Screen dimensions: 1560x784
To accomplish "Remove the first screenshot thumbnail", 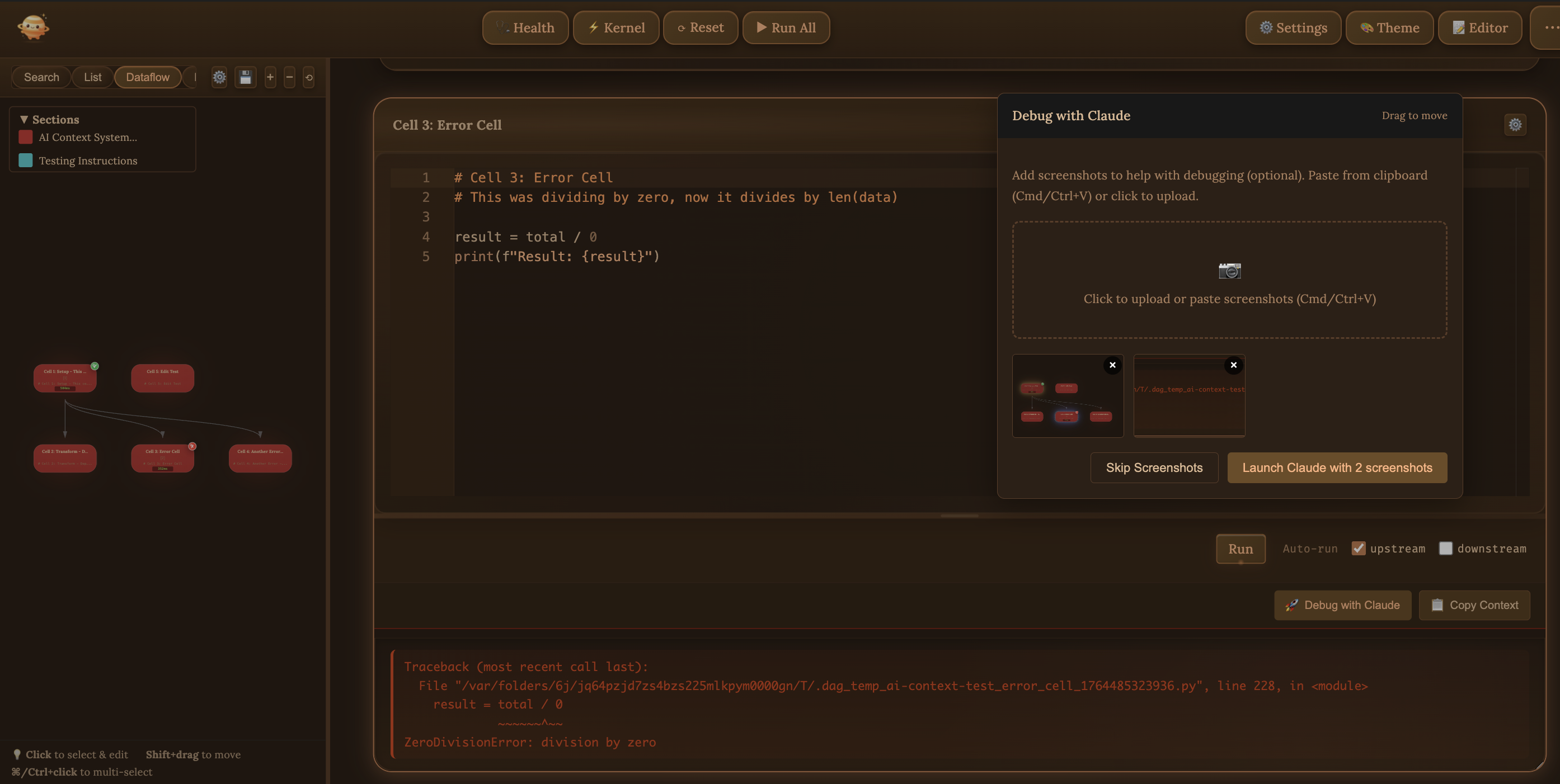I will click(1112, 365).
